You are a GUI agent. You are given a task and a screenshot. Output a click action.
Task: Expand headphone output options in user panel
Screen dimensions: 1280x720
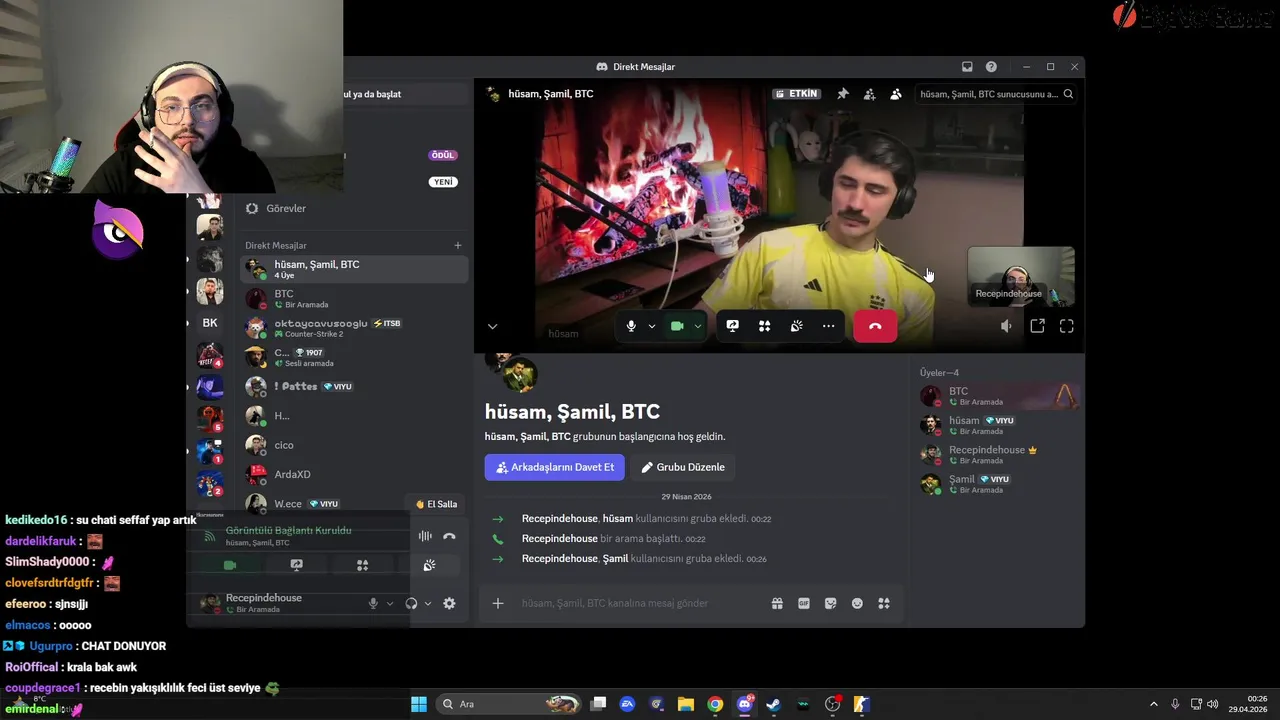click(x=428, y=603)
